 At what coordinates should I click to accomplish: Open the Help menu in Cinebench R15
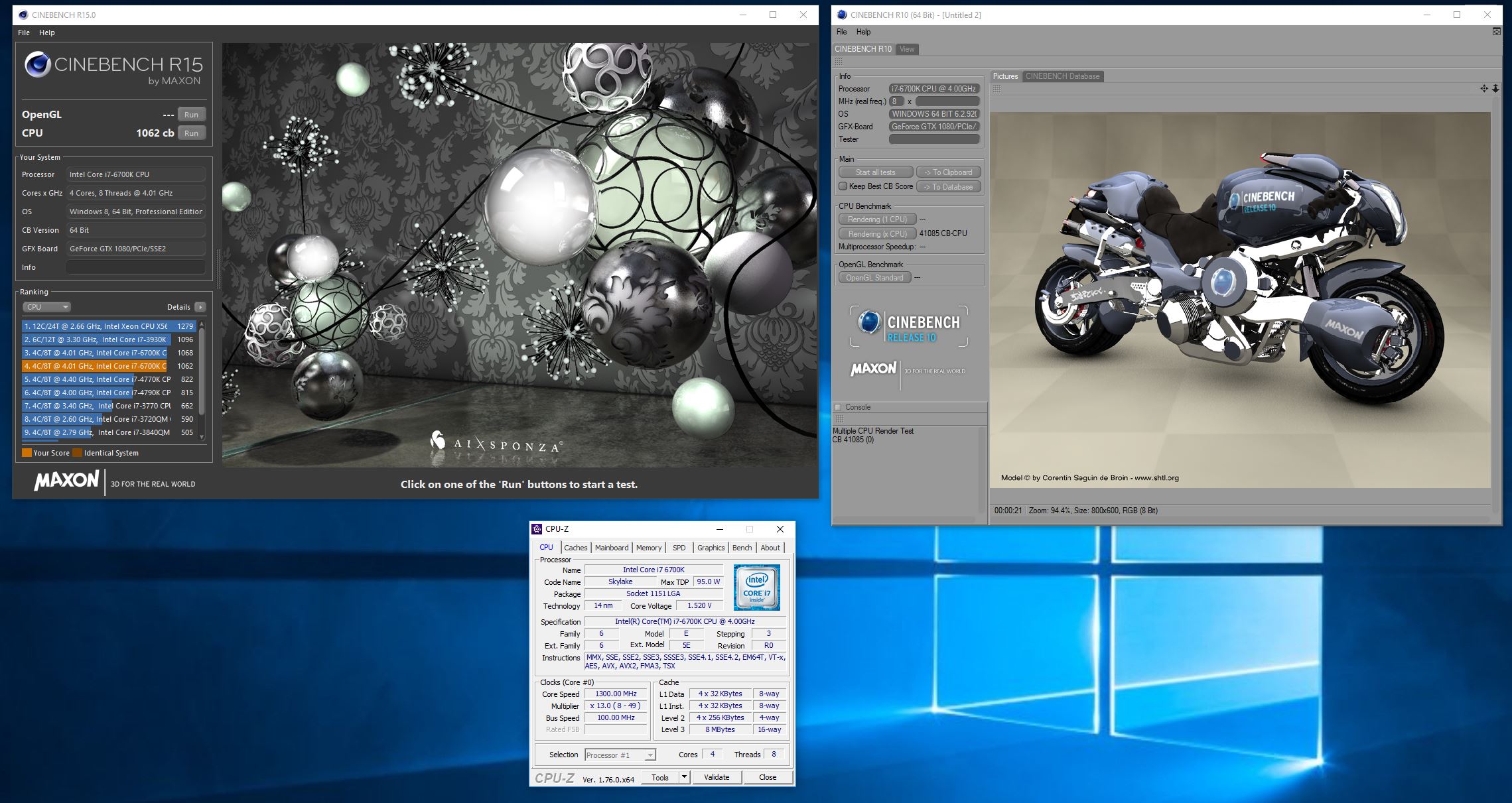(x=47, y=32)
